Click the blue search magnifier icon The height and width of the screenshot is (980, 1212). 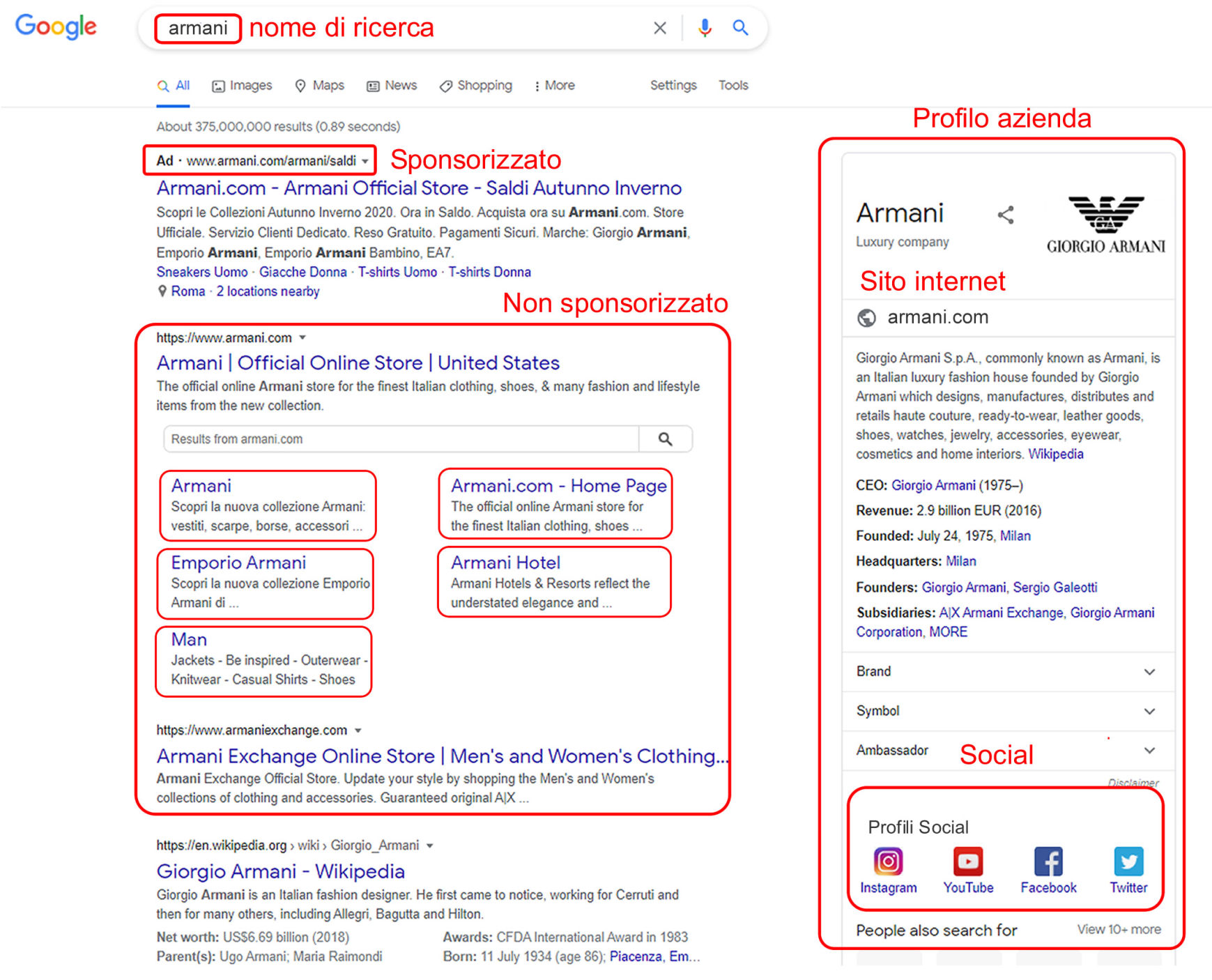(740, 28)
